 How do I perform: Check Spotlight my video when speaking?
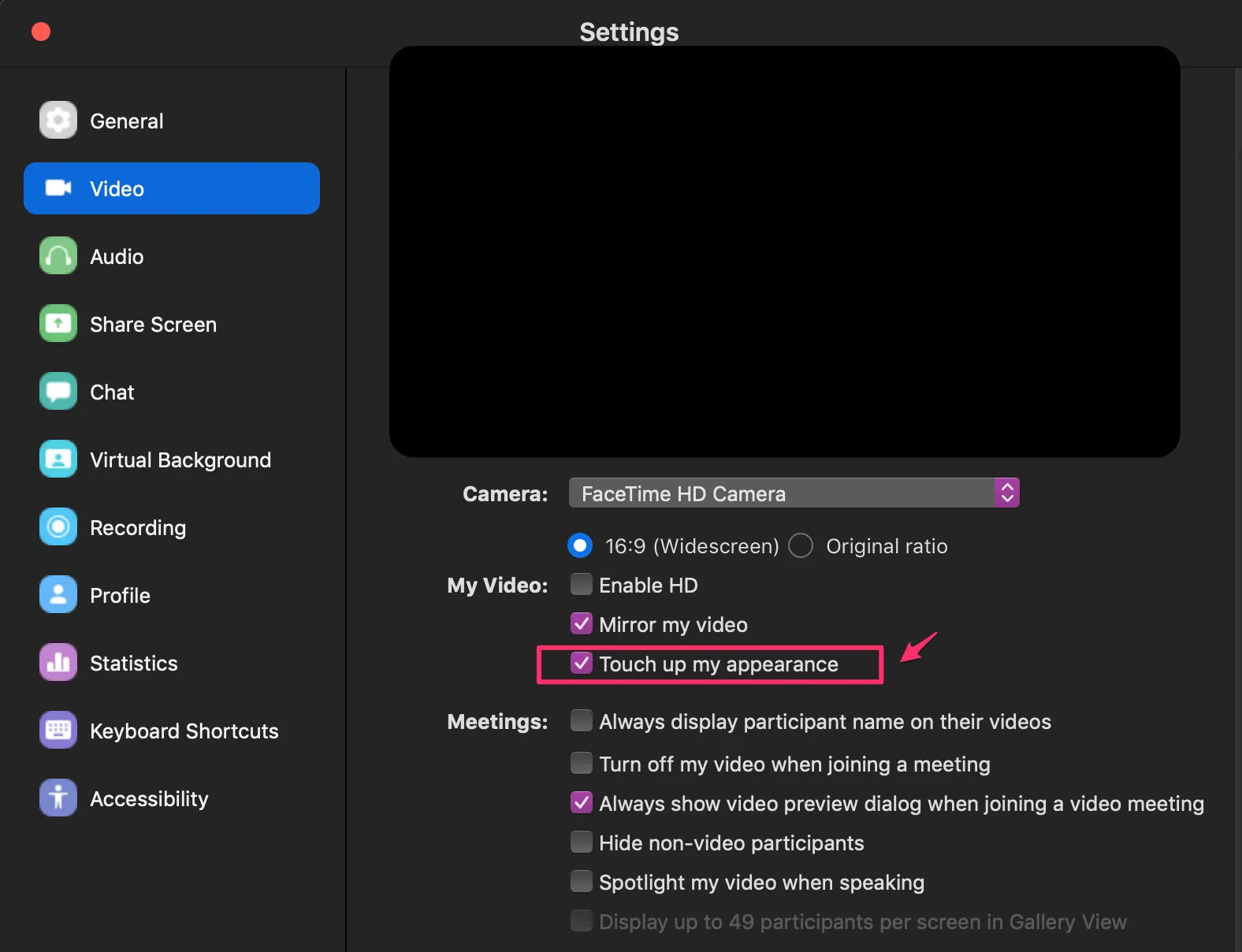point(582,881)
